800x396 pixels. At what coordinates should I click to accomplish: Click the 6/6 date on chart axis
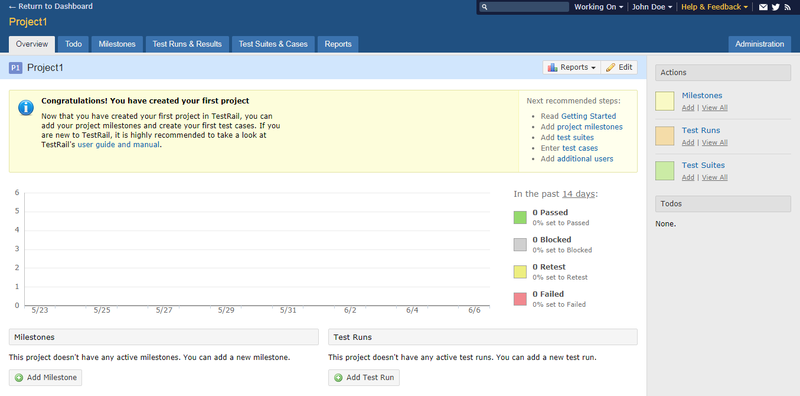pyautogui.click(x=474, y=310)
